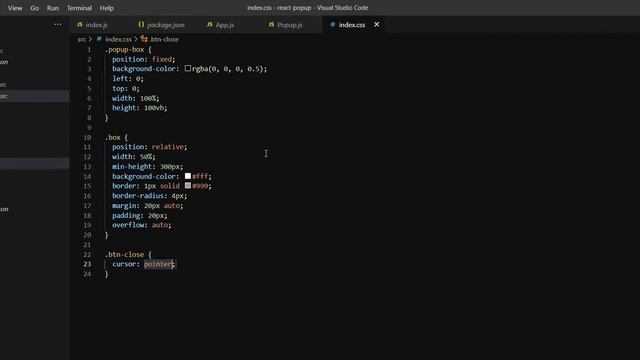Click the 'overflow: auto;' line
The image size is (640, 360).
coord(142,225)
